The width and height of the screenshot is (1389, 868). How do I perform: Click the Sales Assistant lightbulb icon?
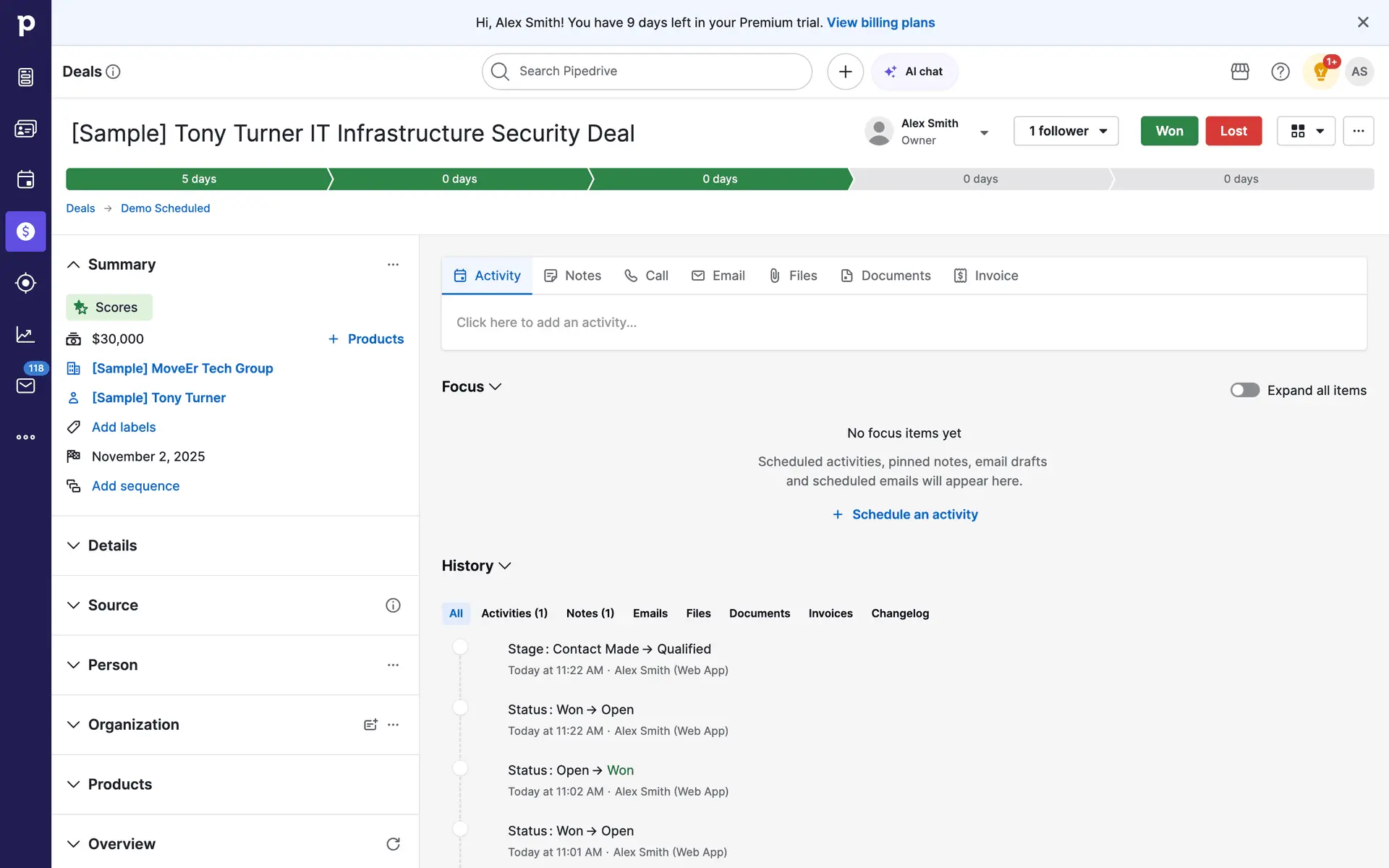click(1320, 72)
